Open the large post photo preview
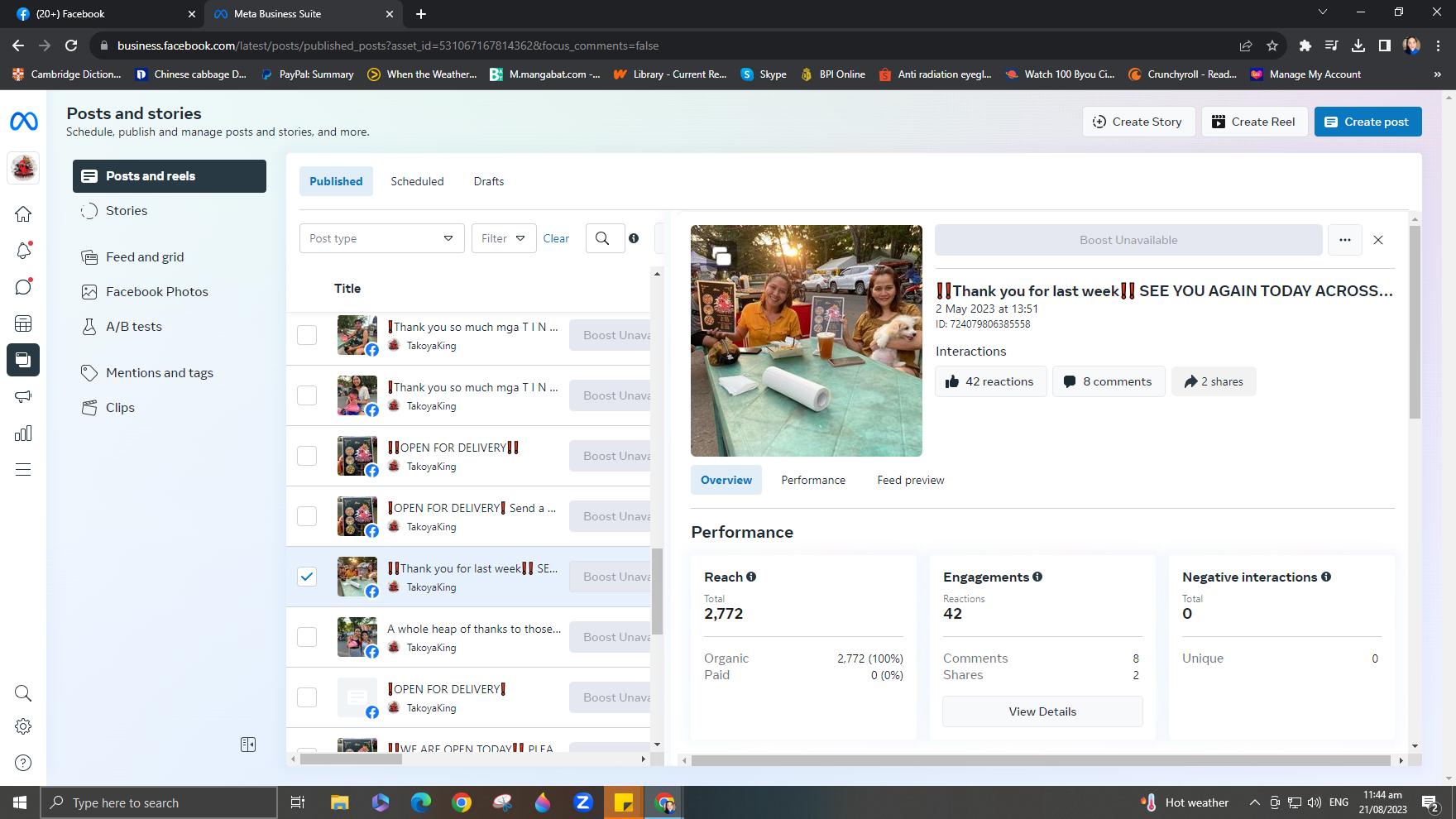Image resolution: width=1456 pixels, height=819 pixels. [x=807, y=341]
